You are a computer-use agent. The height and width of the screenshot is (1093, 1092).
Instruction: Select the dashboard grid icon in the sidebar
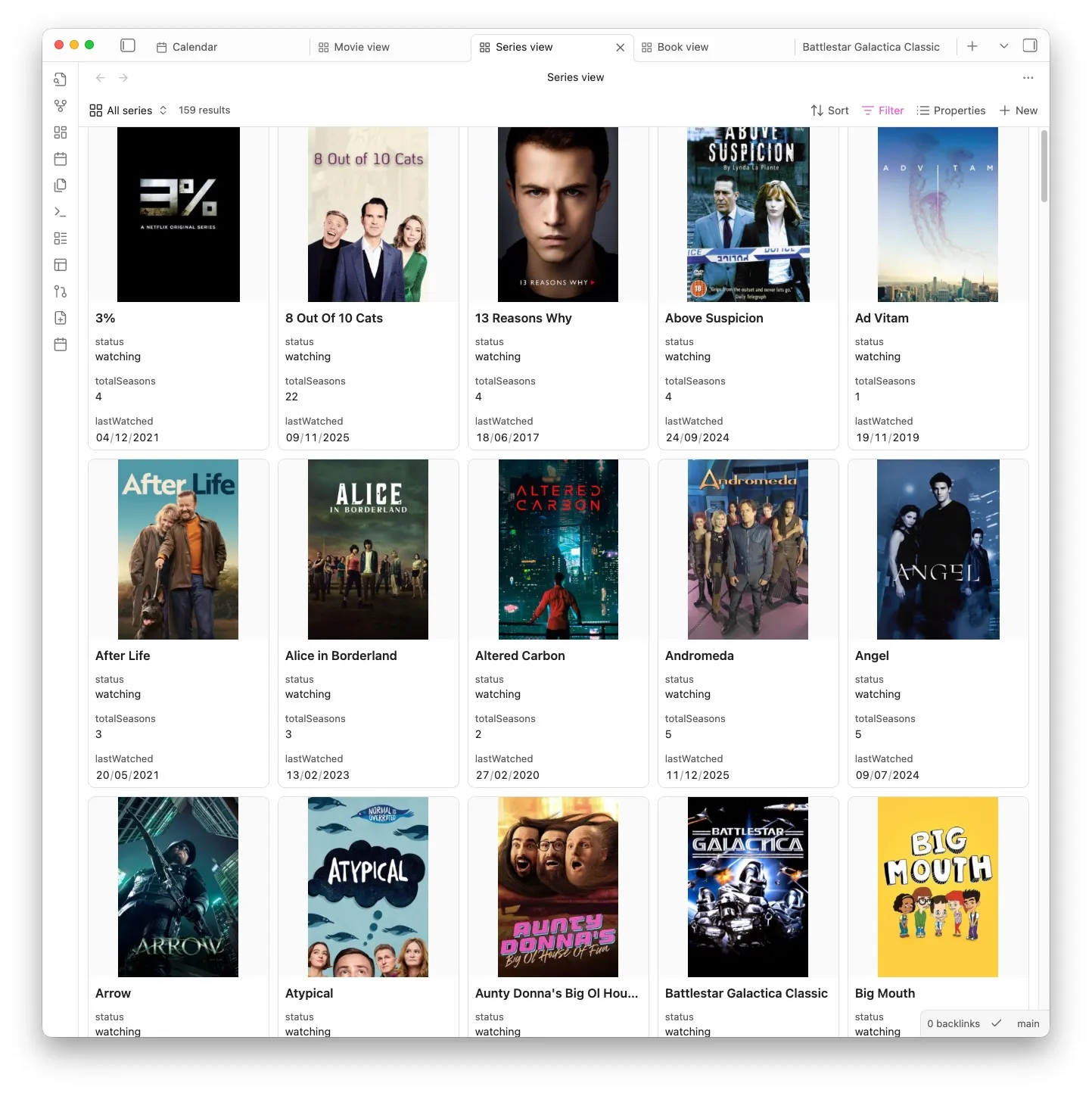click(61, 132)
